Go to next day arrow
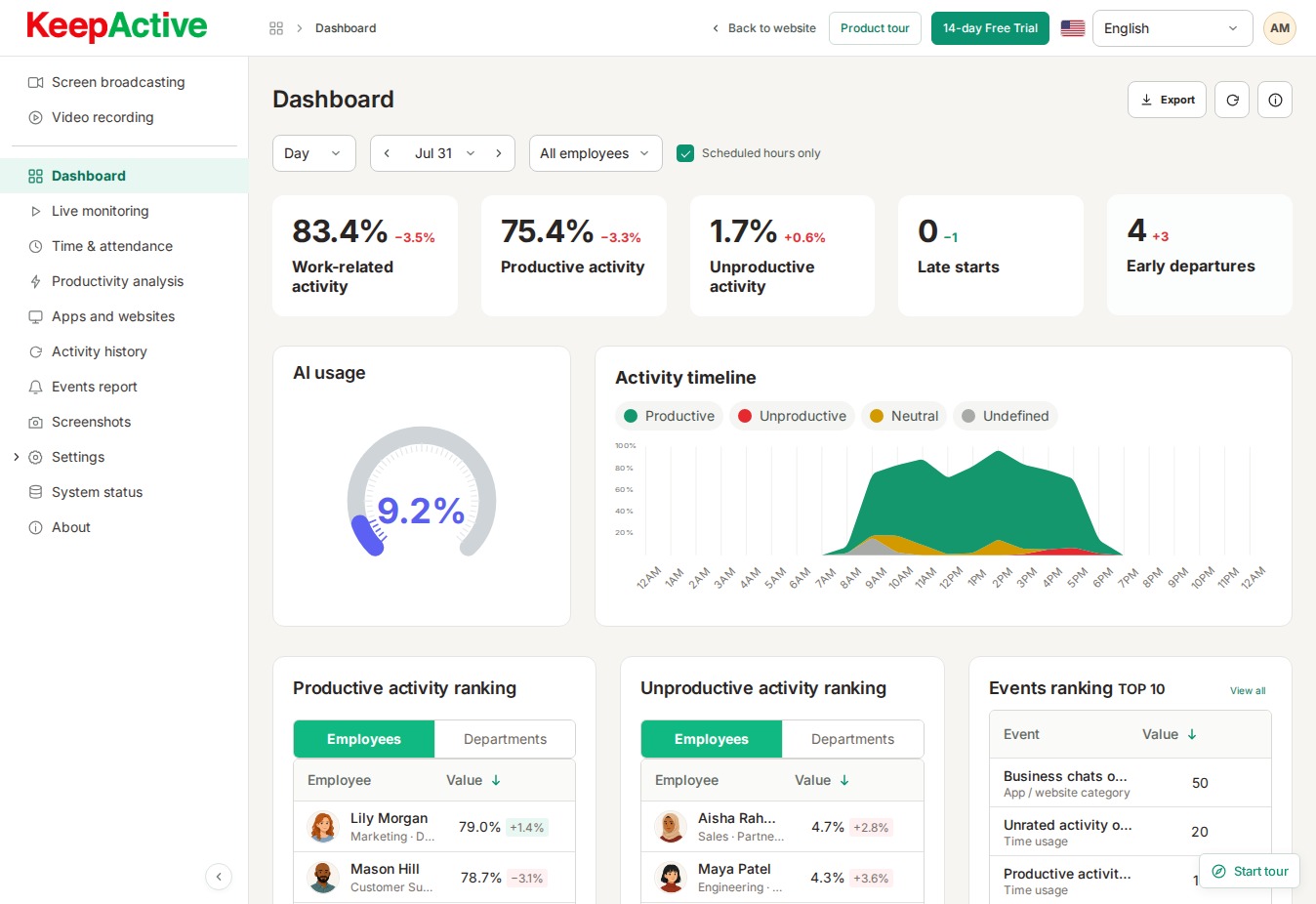Image resolution: width=1316 pixels, height=904 pixels. [x=499, y=153]
